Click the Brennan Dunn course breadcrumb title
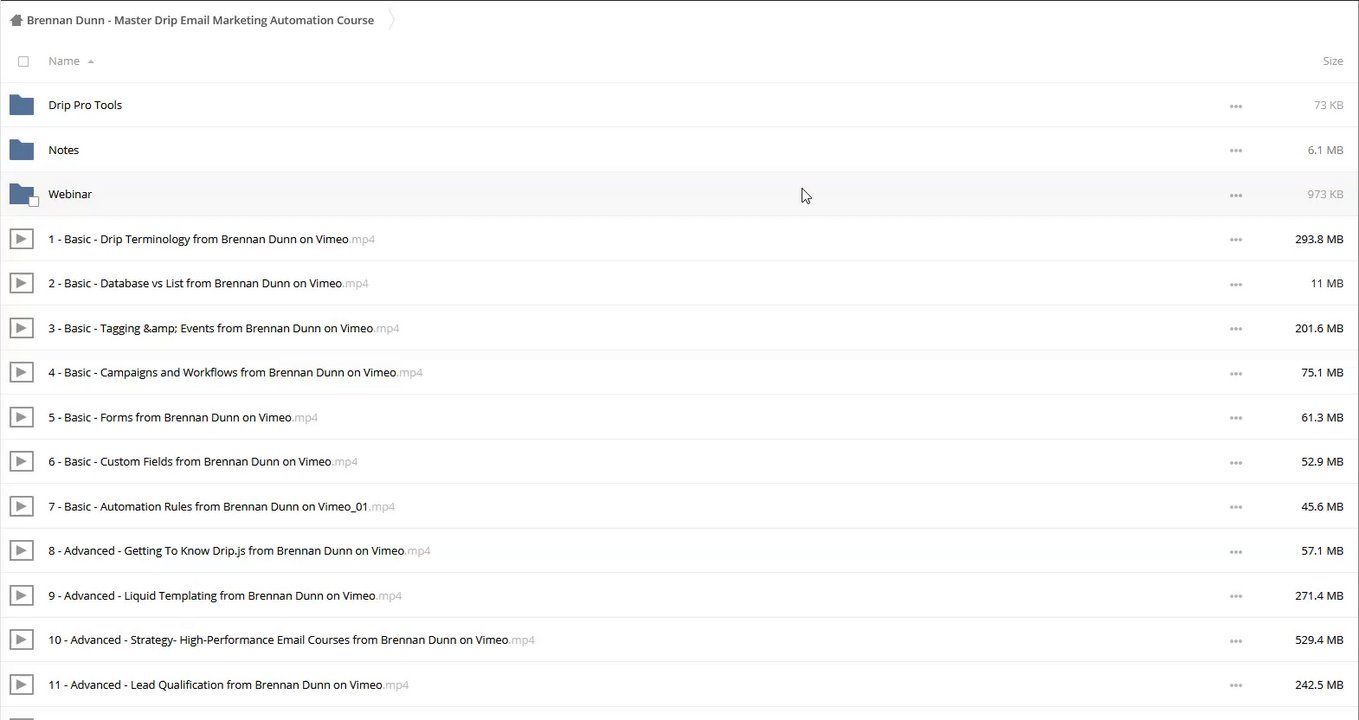The height and width of the screenshot is (720, 1359). click(200, 20)
